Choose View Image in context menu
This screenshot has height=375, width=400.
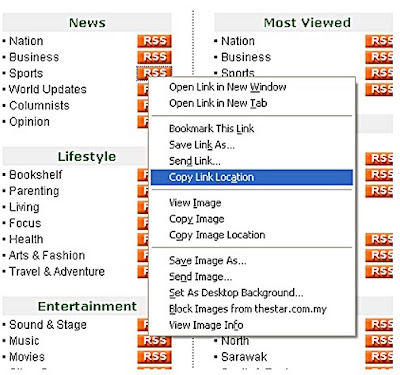pyautogui.click(x=252, y=203)
